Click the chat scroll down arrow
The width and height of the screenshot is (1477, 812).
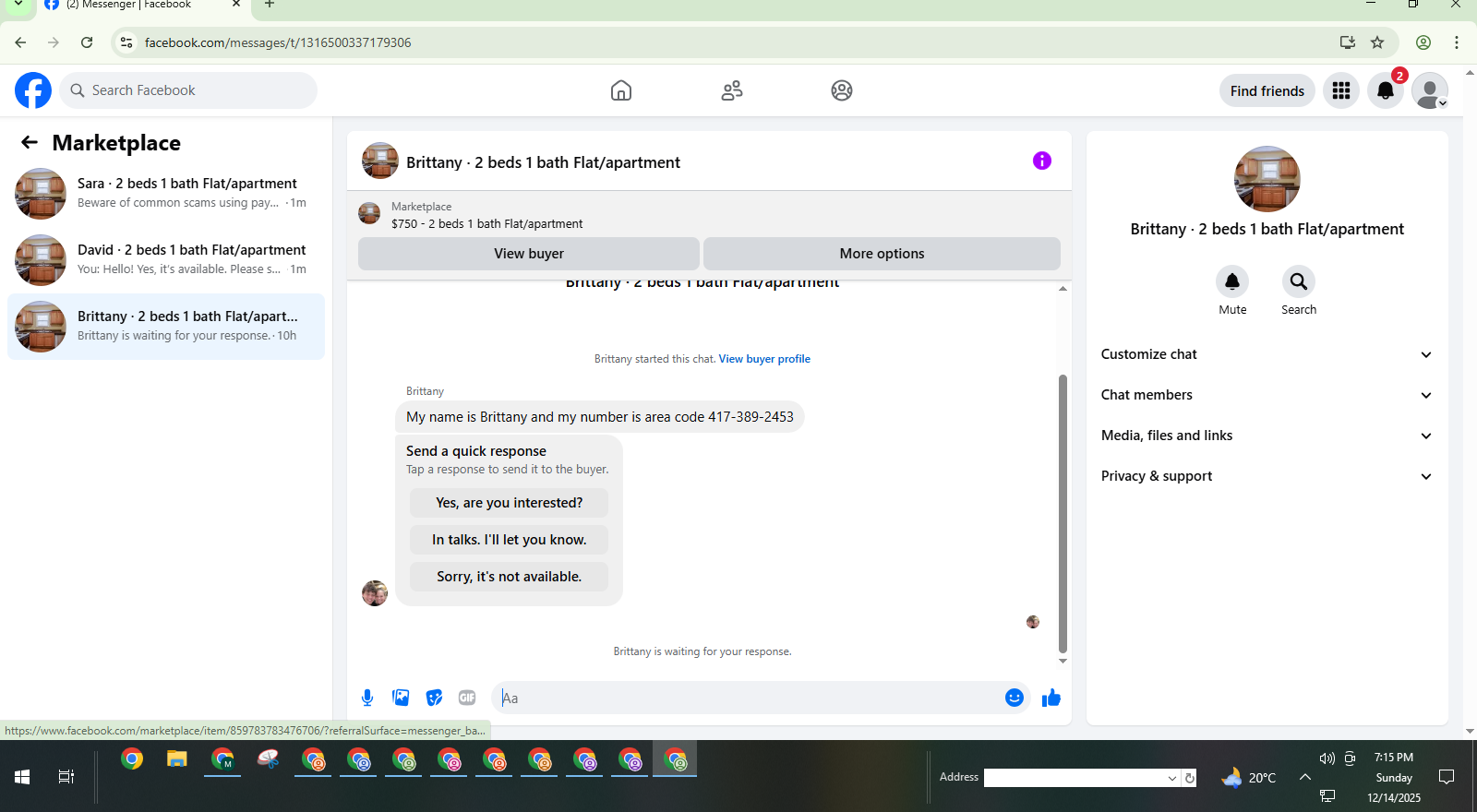[x=1063, y=661]
